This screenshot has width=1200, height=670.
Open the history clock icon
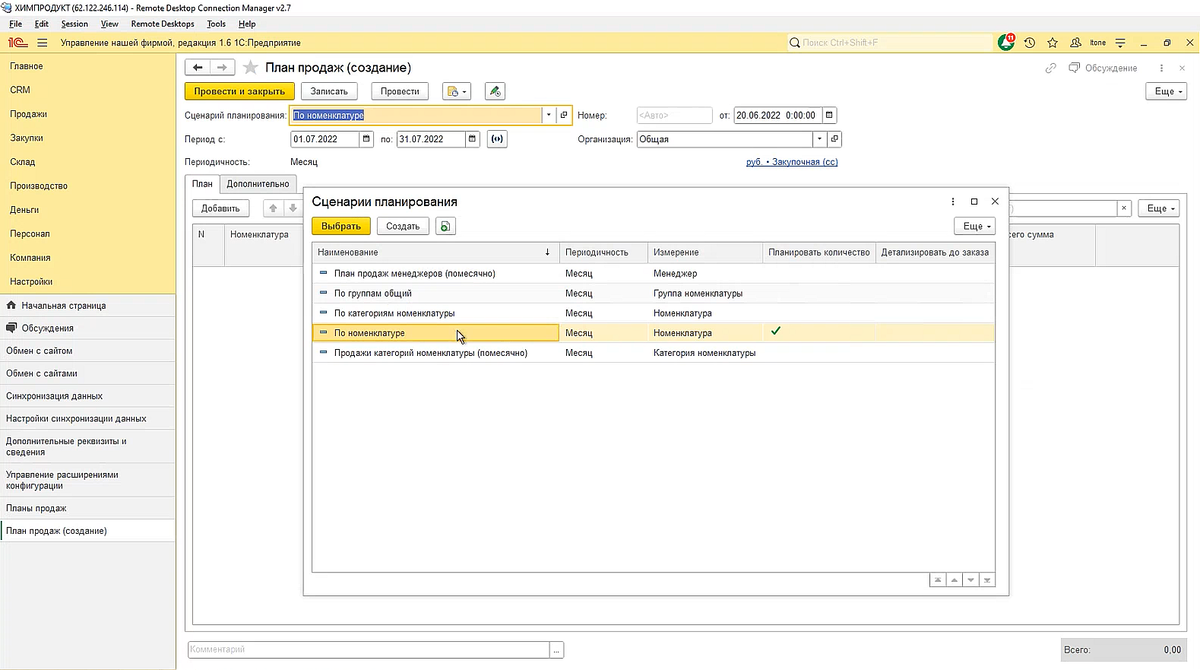[1029, 43]
